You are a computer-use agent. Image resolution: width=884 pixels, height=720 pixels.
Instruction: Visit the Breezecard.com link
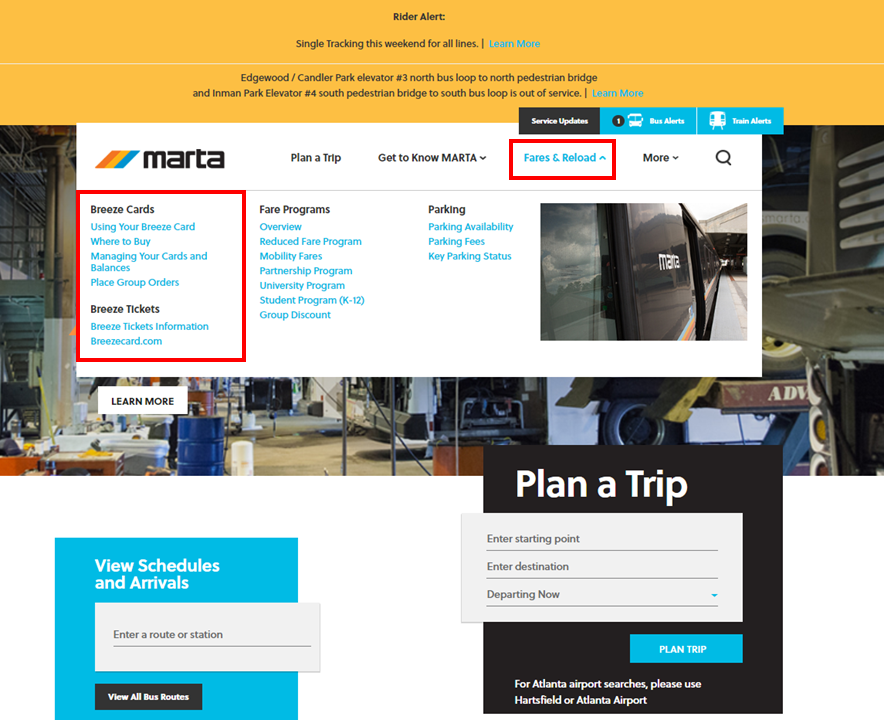[x=126, y=341]
